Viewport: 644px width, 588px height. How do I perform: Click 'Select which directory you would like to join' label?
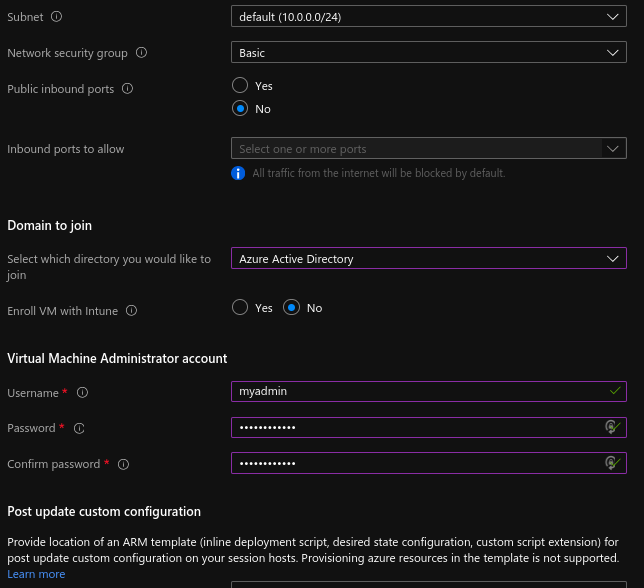point(109,267)
